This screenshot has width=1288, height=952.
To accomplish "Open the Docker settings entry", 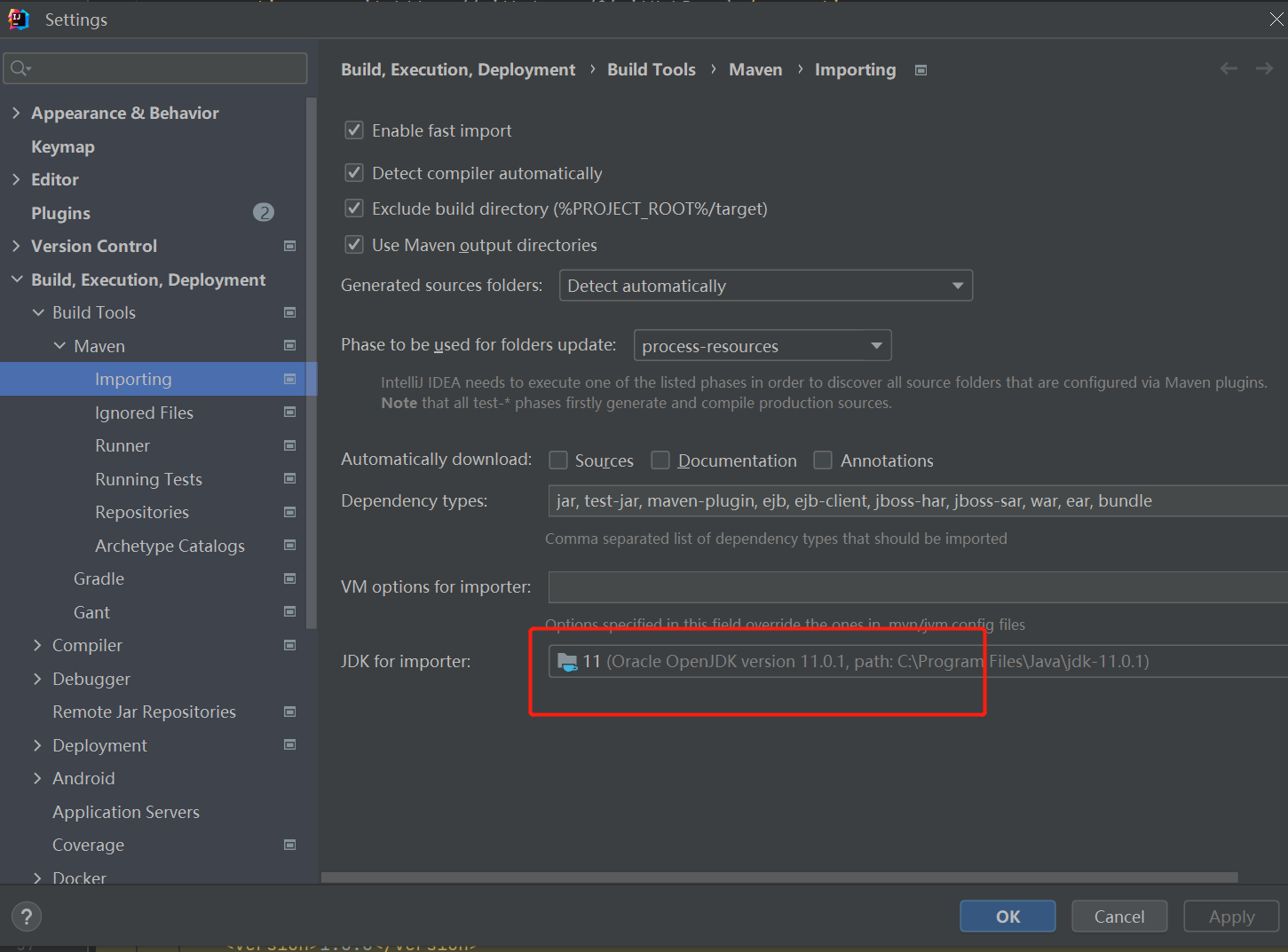I will coord(79,877).
